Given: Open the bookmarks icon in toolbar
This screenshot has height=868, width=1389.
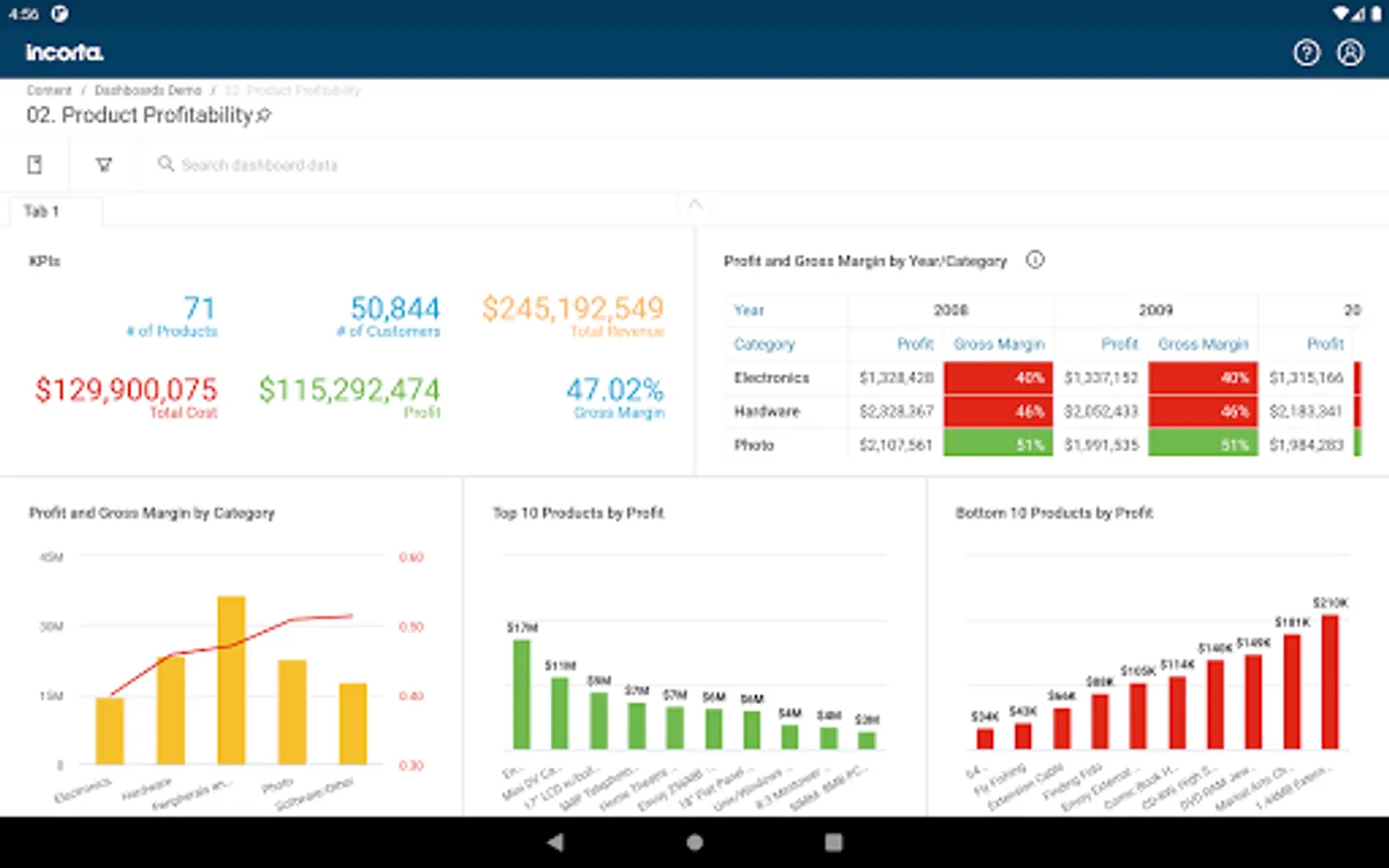Looking at the screenshot, I should [35, 165].
